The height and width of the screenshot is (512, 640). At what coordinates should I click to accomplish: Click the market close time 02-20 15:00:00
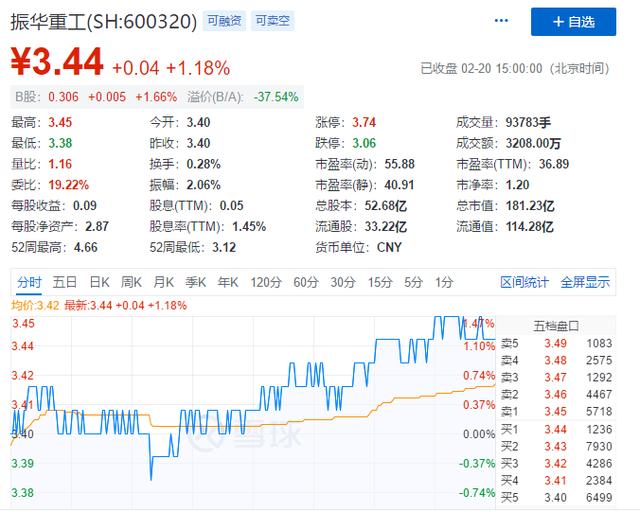[502, 68]
